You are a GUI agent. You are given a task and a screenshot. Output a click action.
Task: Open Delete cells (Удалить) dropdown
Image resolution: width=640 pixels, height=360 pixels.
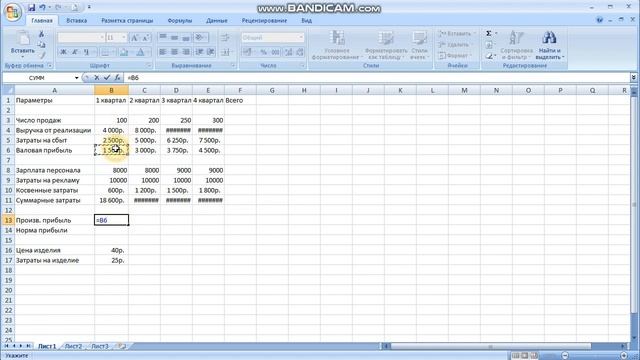(455, 44)
